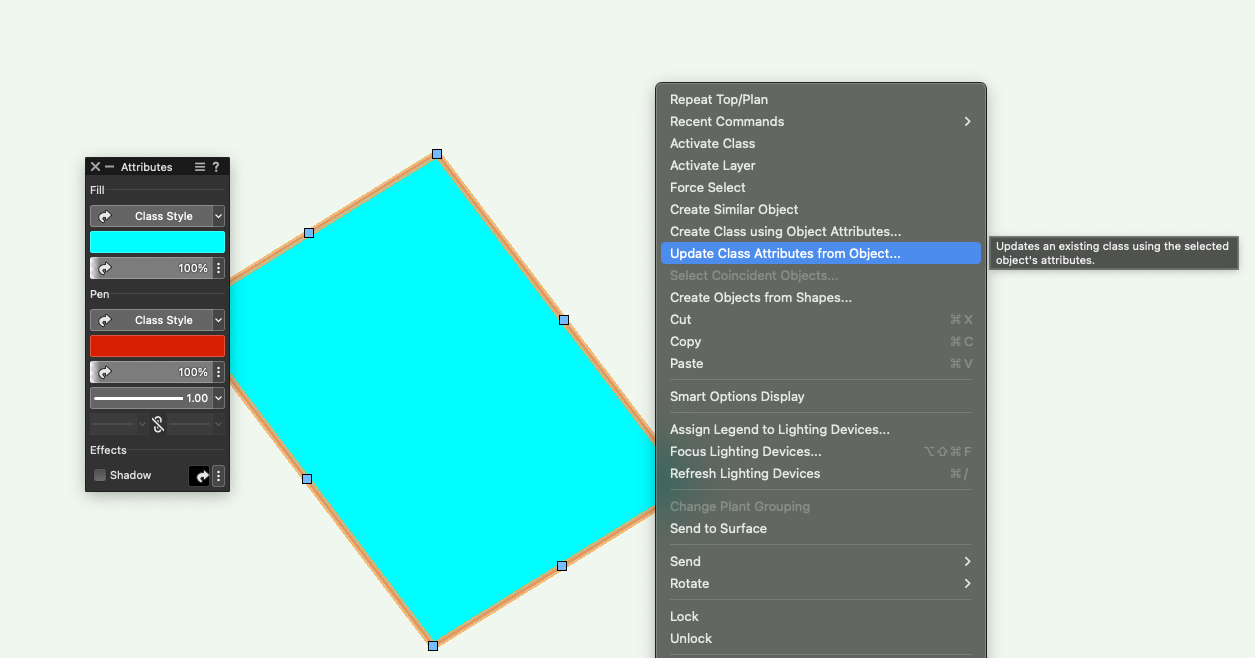Open the Attributes palette hamburger menu
1255x658 pixels.
point(200,167)
